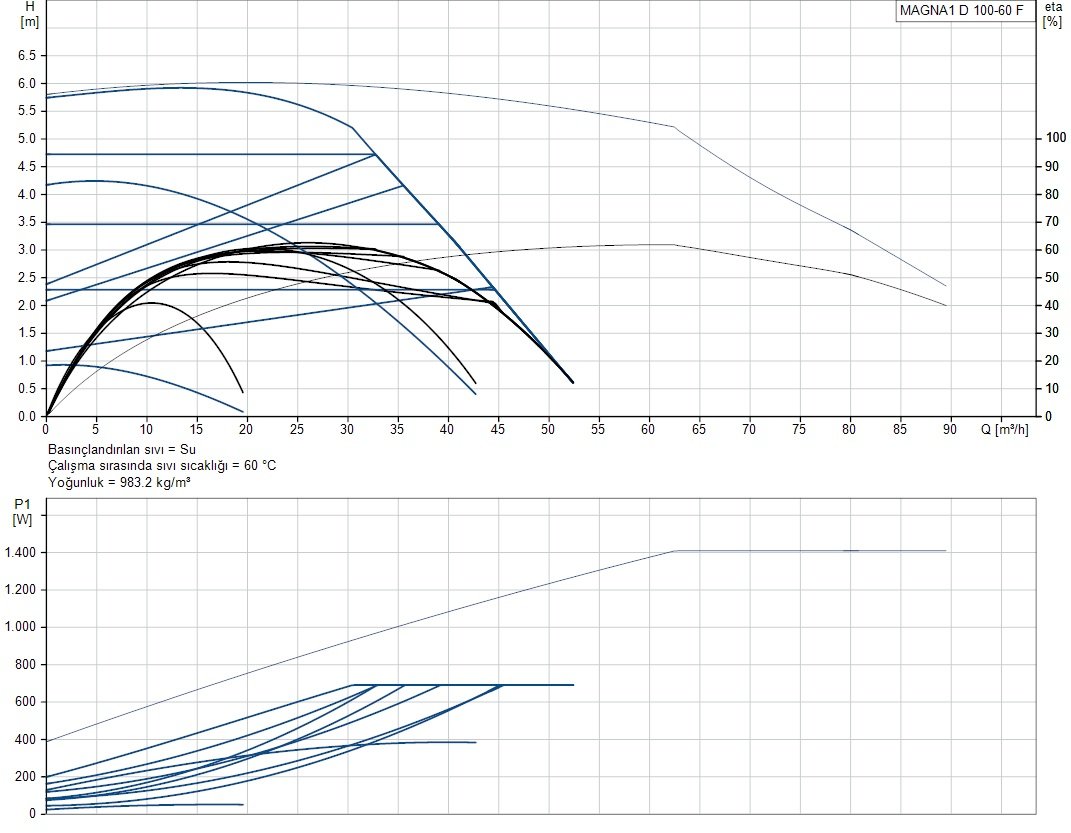Click the H [m] axis title
This screenshot has height=833, width=1071.
[x=29, y=14]
